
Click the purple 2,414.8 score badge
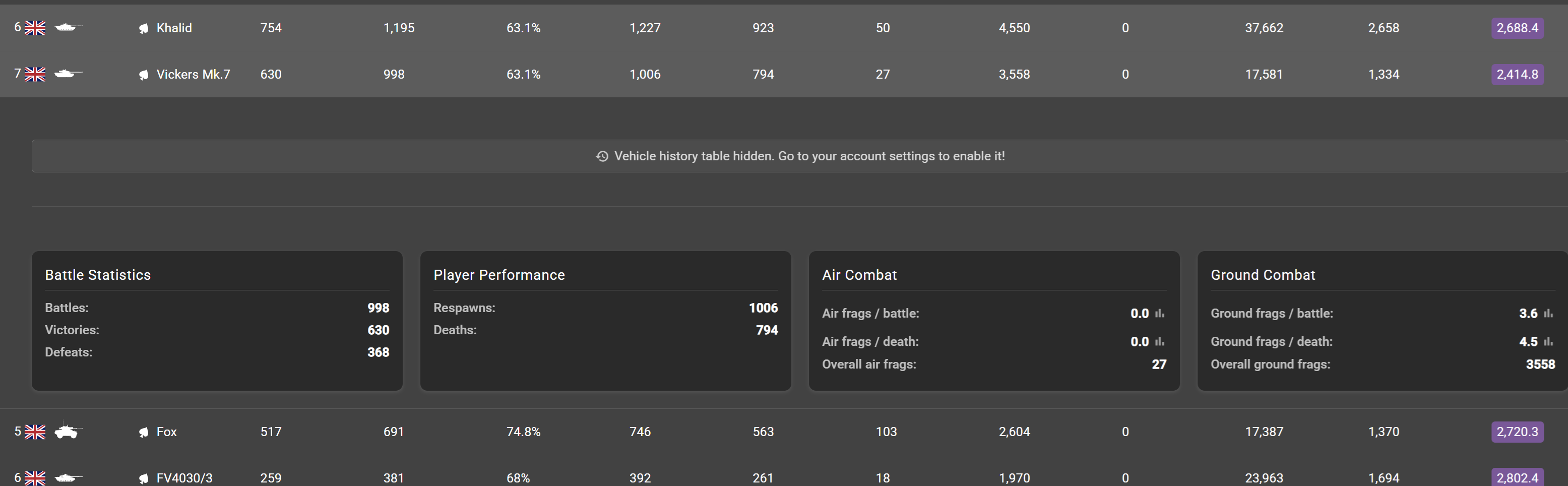coord(1516,74)
